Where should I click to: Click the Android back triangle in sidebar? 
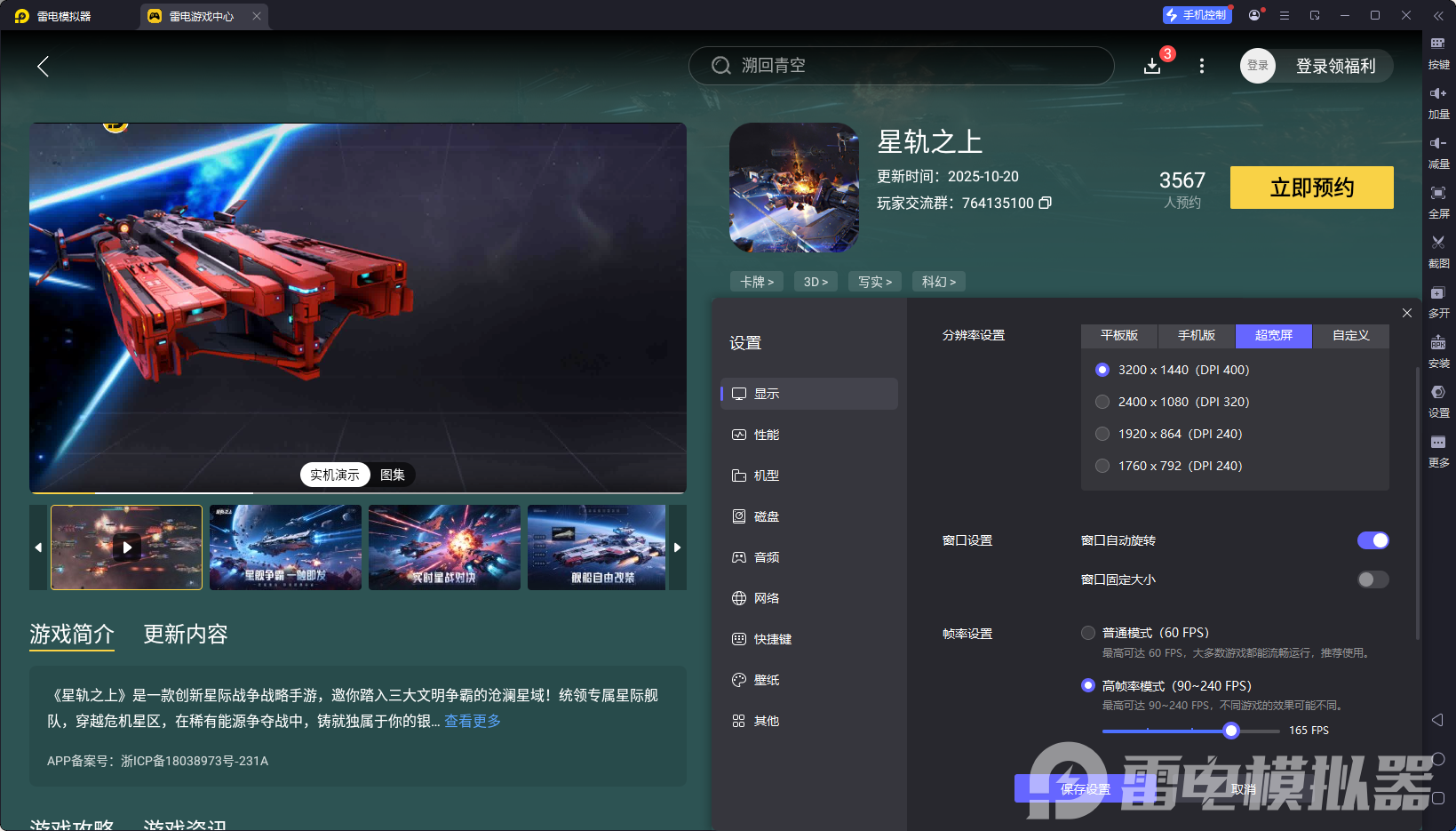[1437, 720]
